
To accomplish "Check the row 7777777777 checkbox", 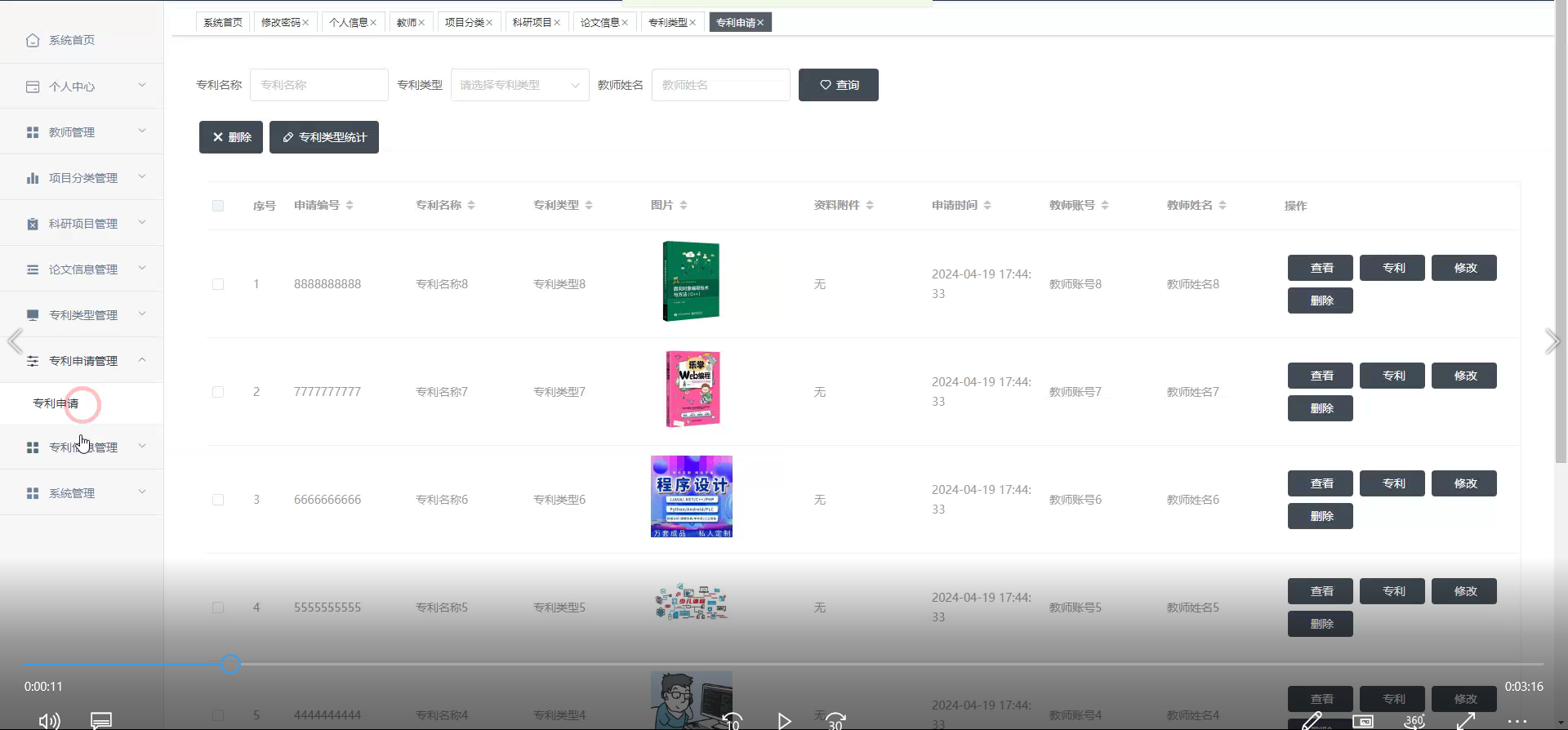I will pyautogui.click(x=218, y=392).
